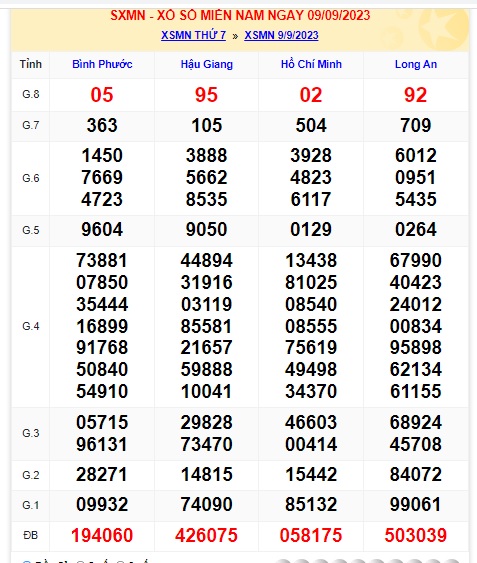The width and height of the screenshot is (477, 563).
Task: Click the G.7 result 504
Action: point(311,125)
